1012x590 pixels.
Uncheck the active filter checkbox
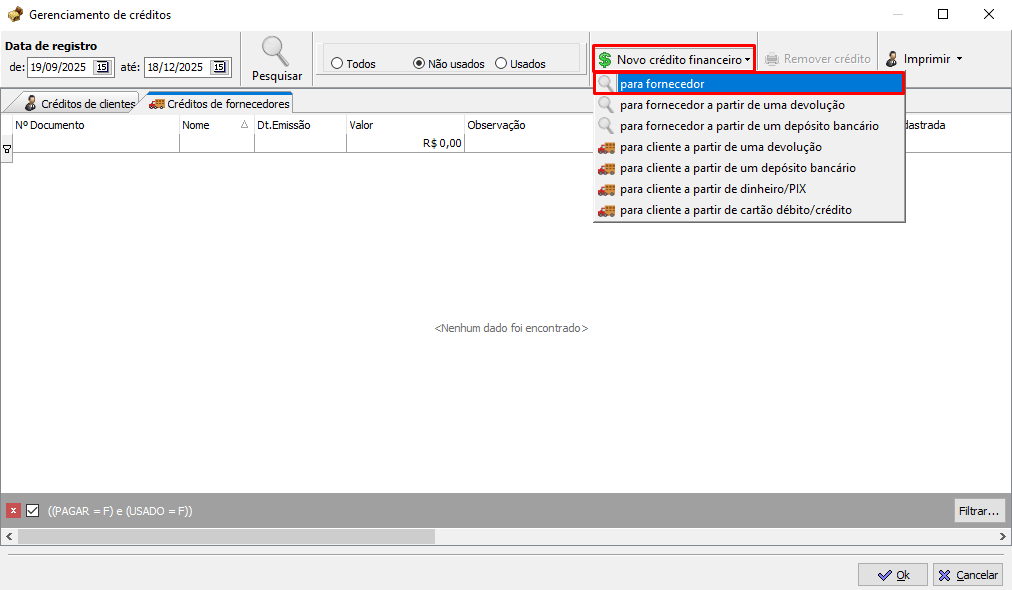click(32, 511)
